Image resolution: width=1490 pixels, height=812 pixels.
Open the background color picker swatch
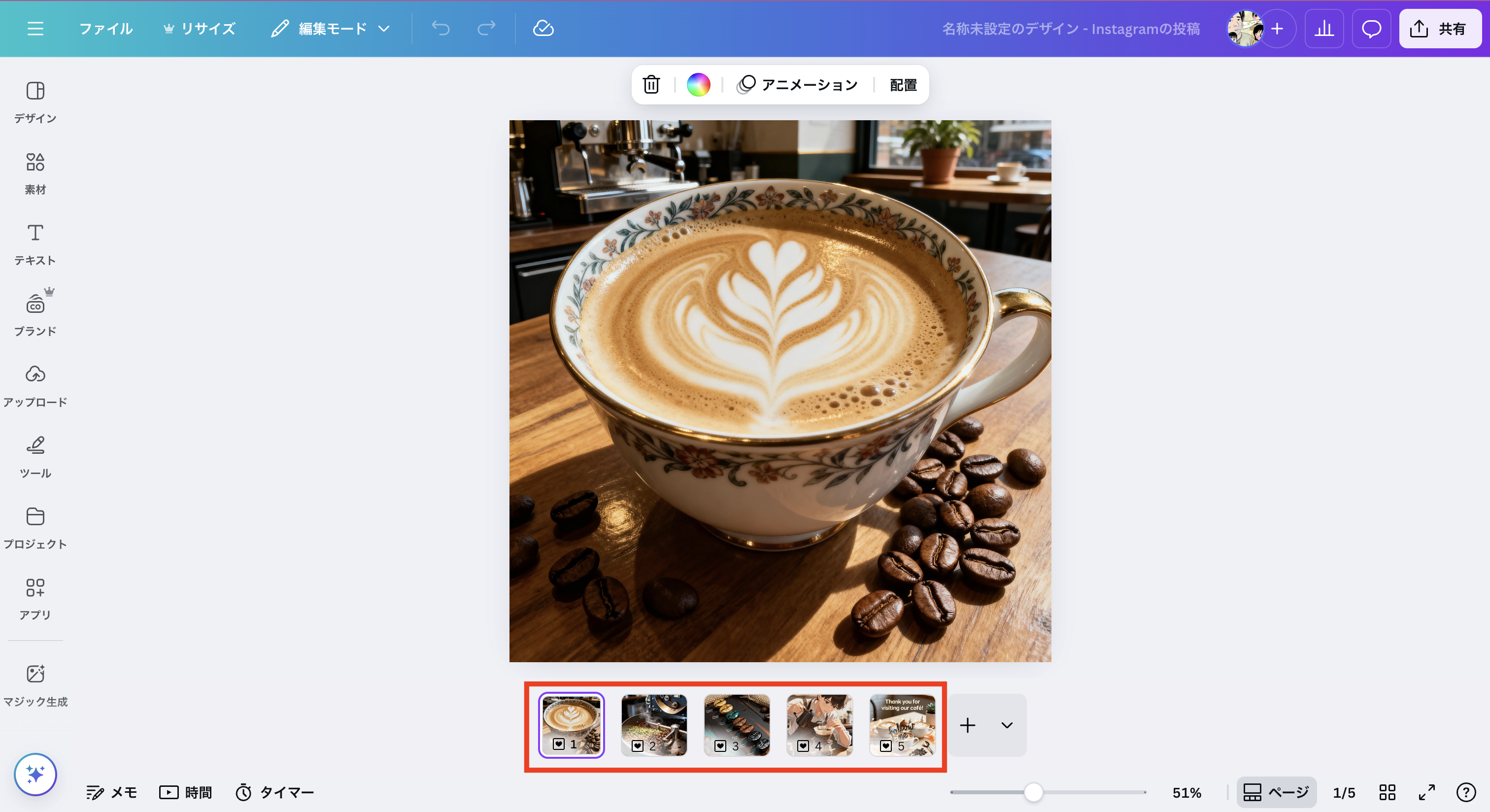[x=698, y=85]
